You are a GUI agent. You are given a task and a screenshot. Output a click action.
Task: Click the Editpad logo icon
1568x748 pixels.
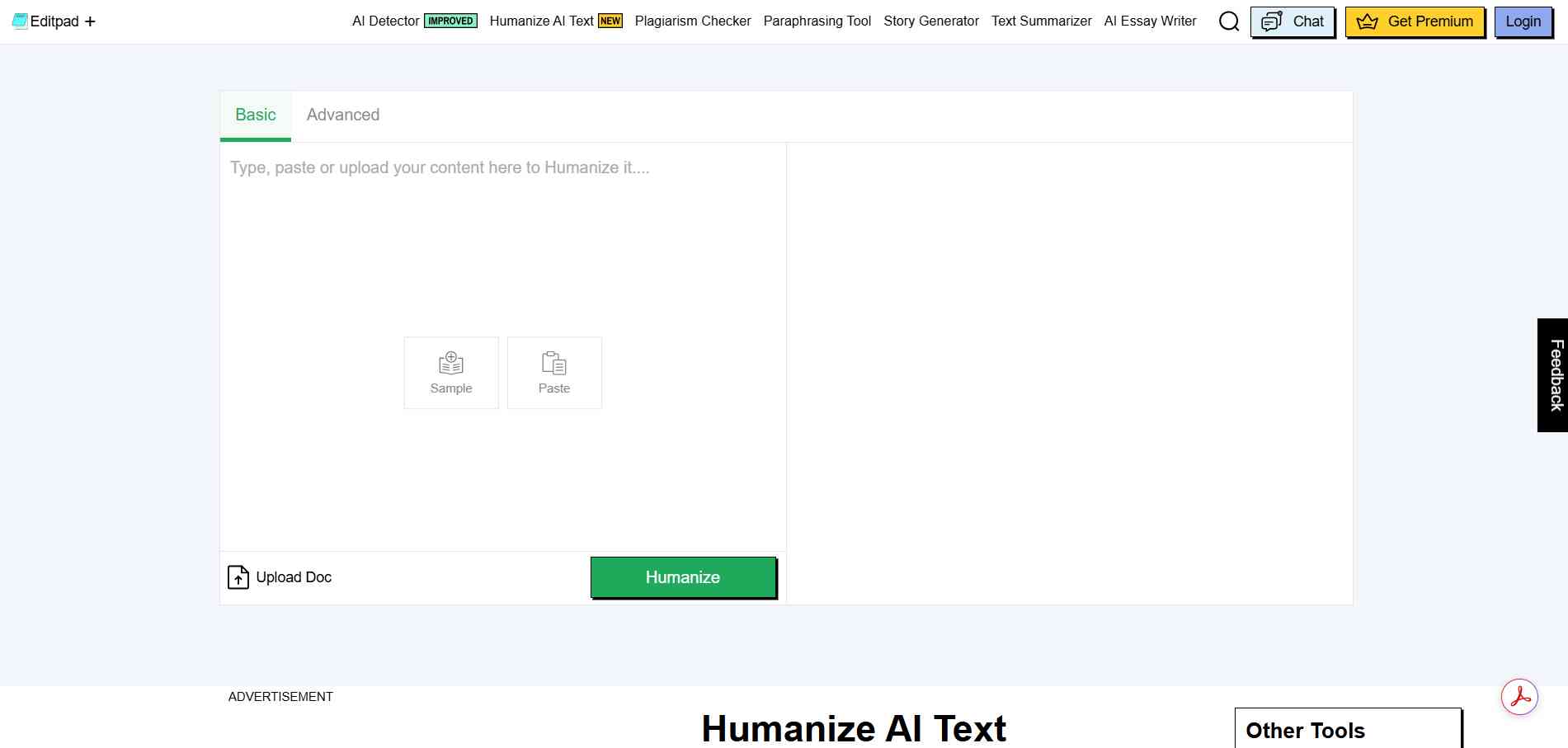(20, 21)
